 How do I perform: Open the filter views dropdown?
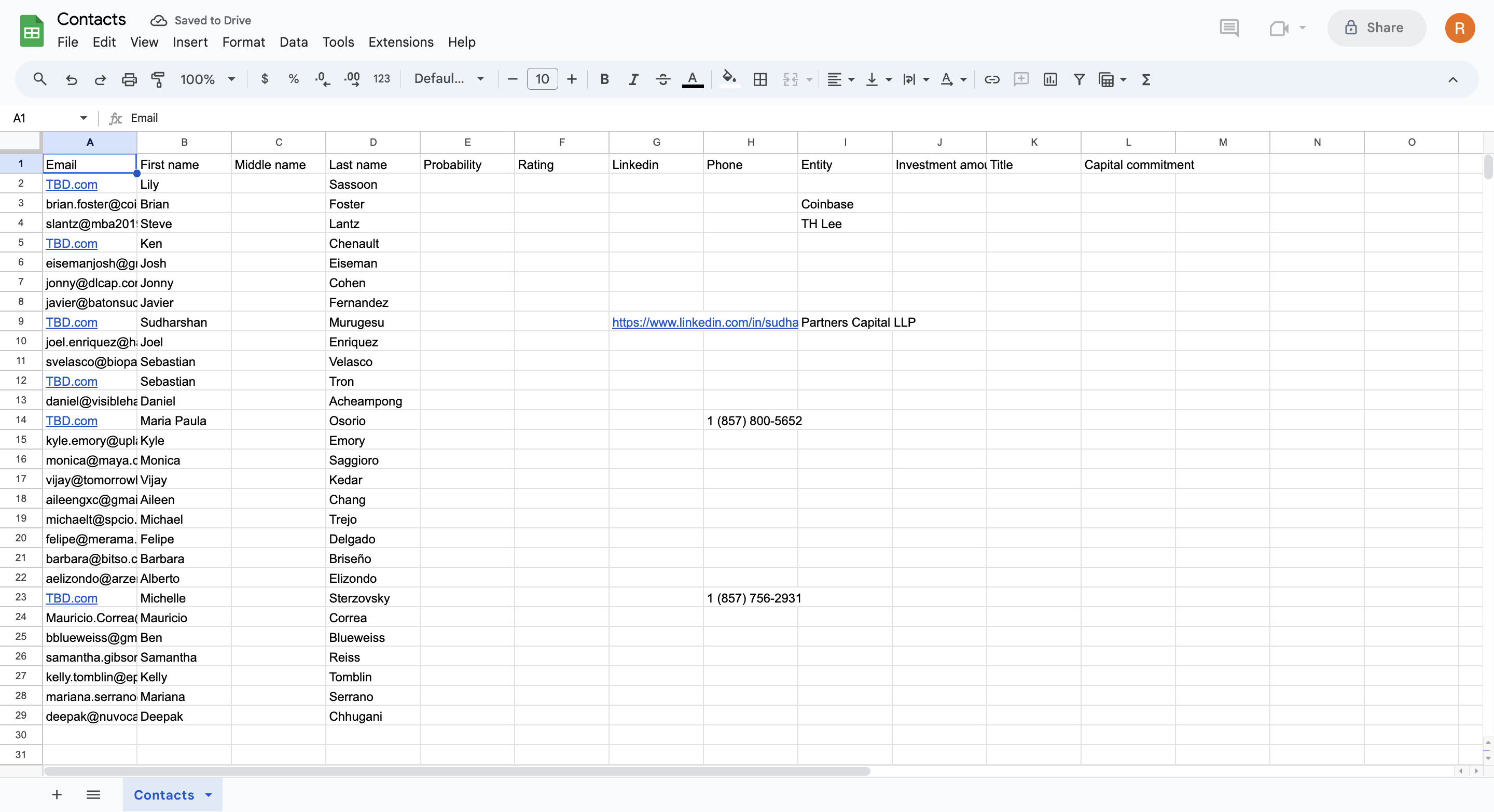pos(1112,79)
